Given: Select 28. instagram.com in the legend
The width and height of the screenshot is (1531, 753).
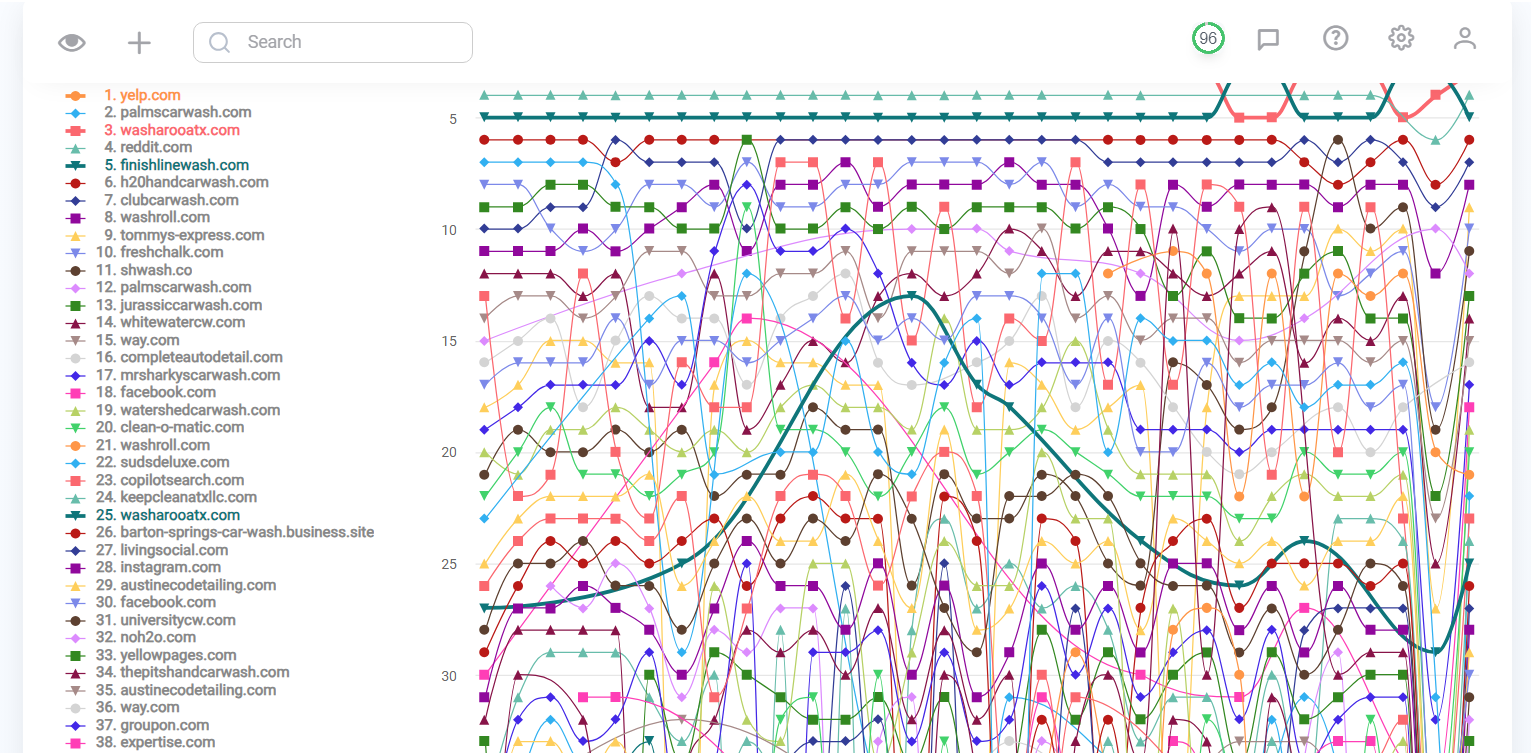Looking at the screenshot, I should (143, 567).
